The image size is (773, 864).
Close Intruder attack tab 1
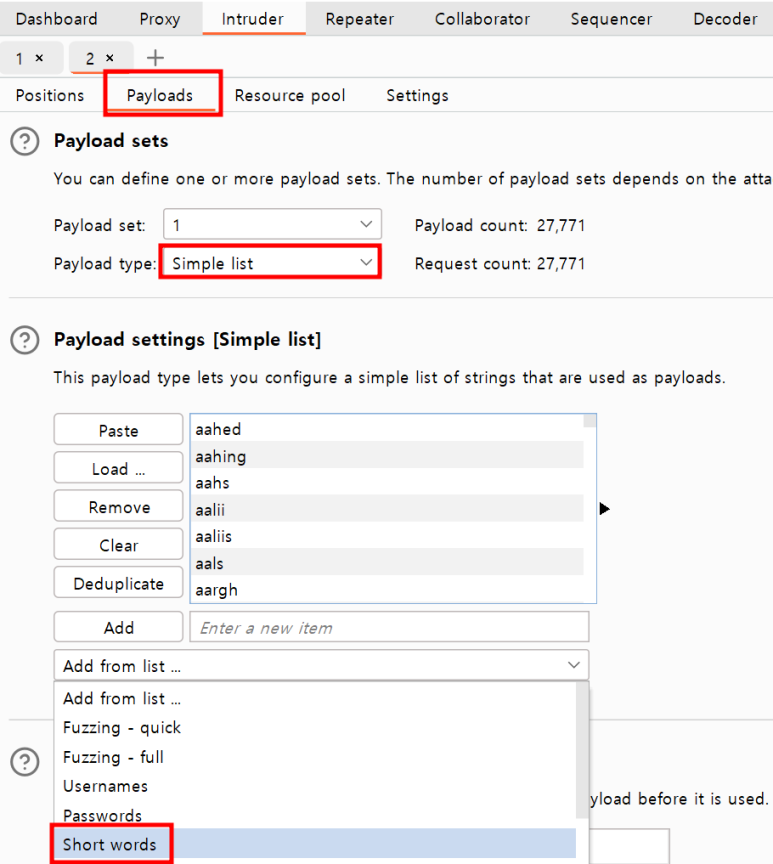(39, 58)
